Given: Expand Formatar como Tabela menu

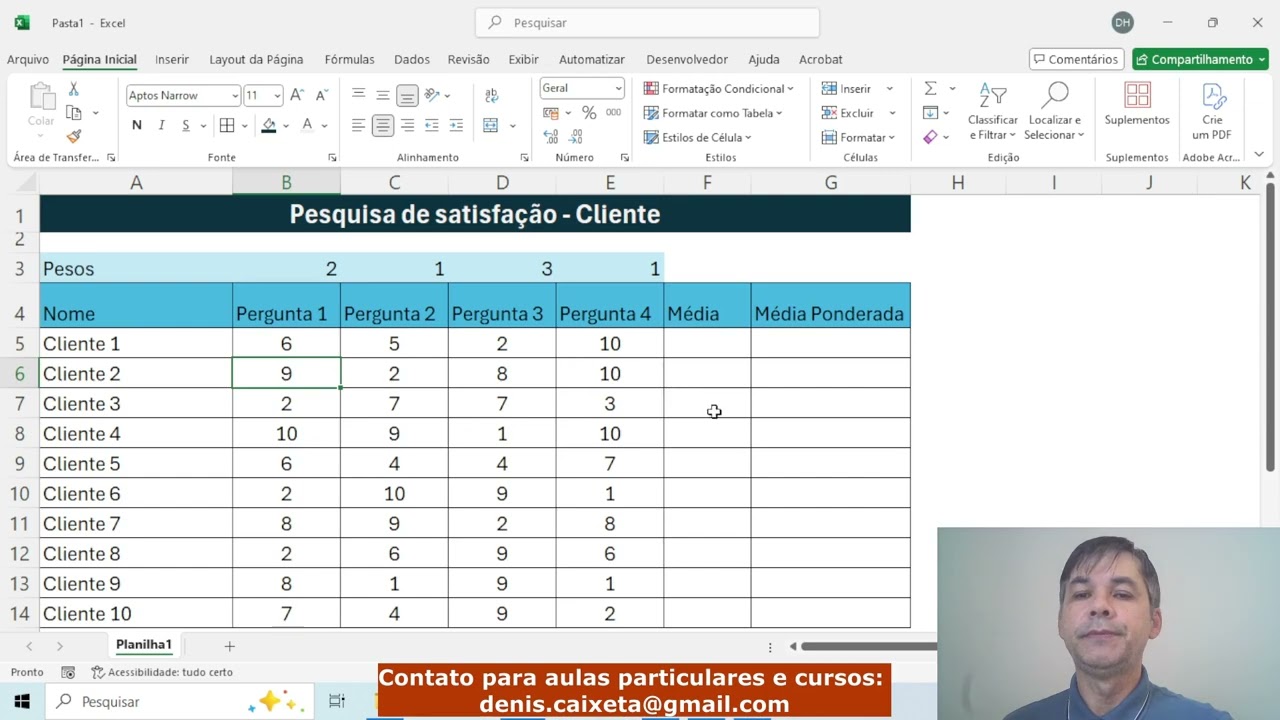Looking at the screenshot, I should point(712,113).
